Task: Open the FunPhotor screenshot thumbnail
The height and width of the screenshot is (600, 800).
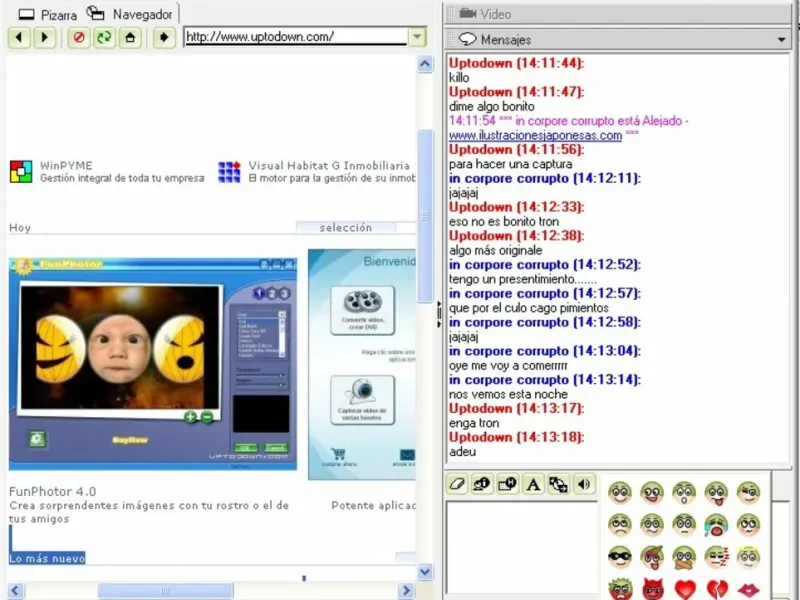Action: pos(153,364)
